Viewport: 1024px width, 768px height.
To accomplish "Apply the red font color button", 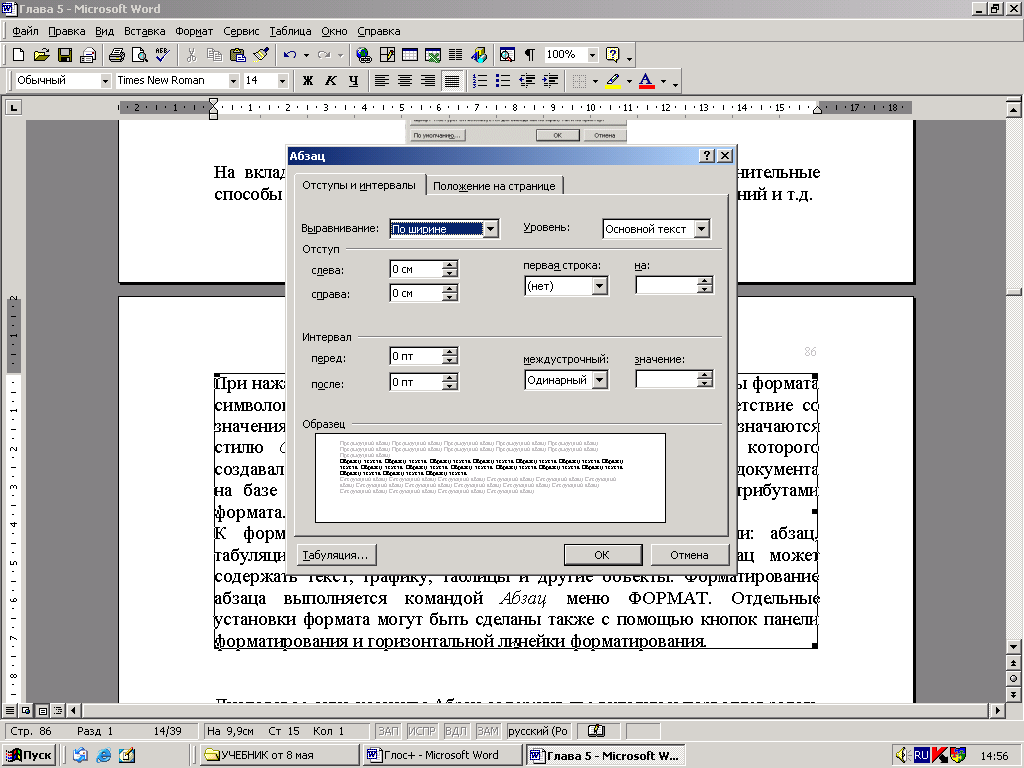I will click(x=646, y=80).
